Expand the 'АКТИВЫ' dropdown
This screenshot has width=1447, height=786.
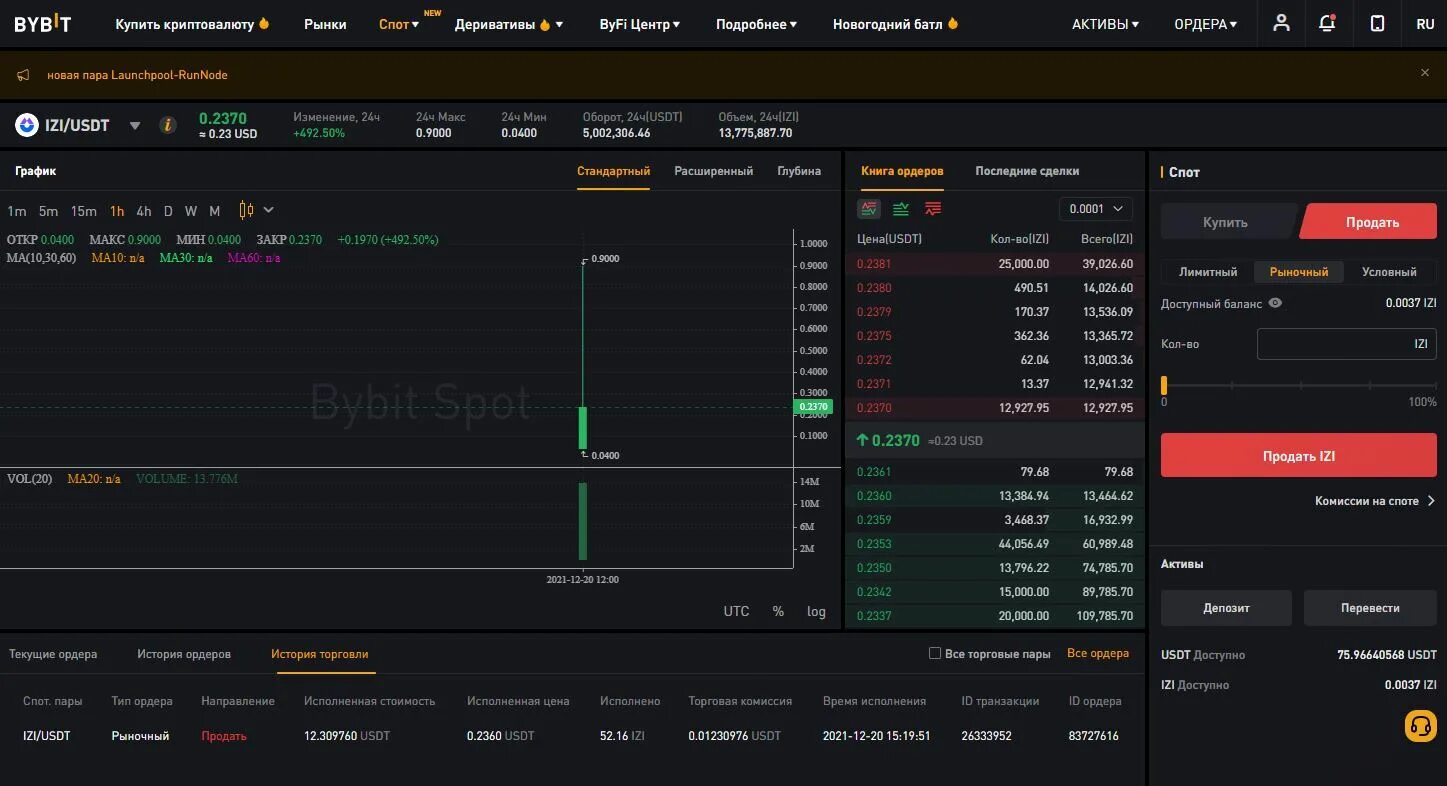pos(1106,24)
